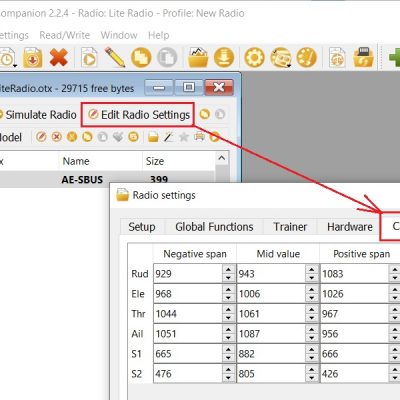Image resolution: width=400 pixels, height=400 pixels.
Task: Increase S2 mid value with up arrow
Action: pyautogui.click(x=312, y=370)
